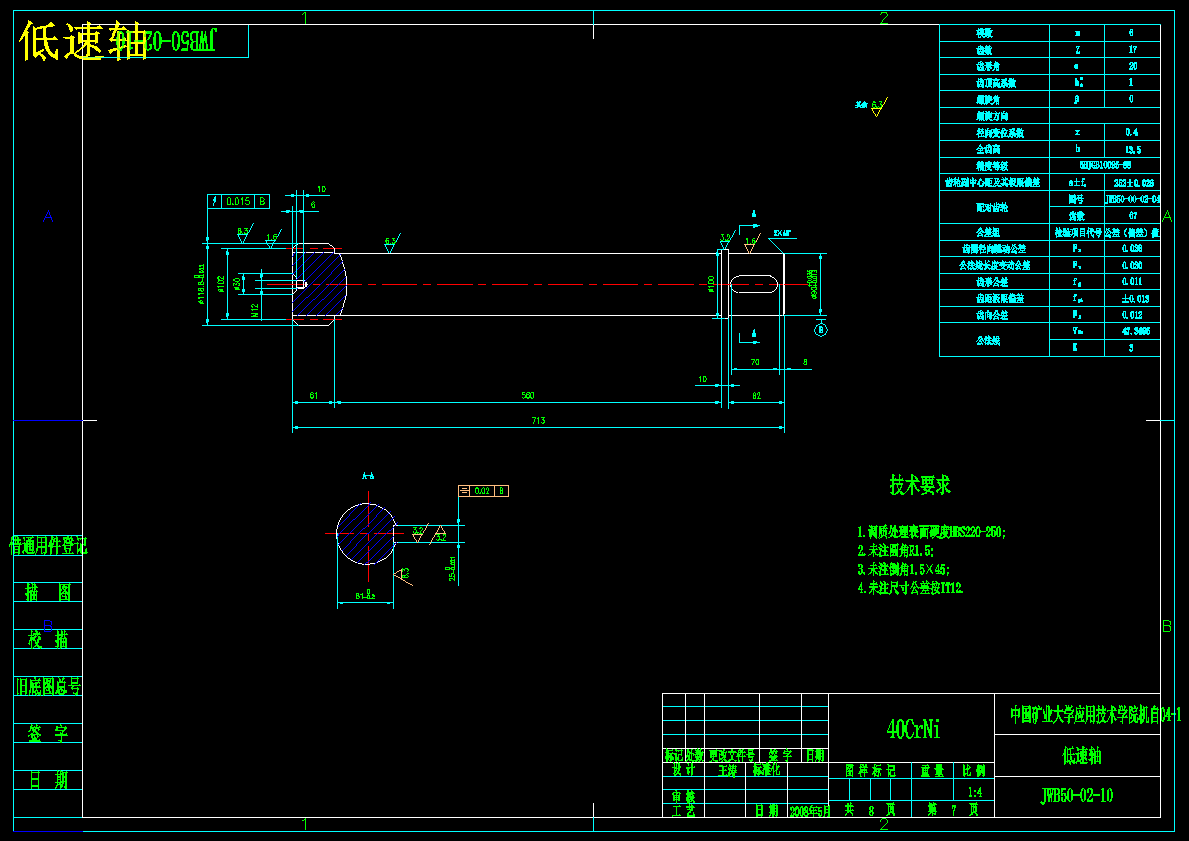Click the 更改文件号 label
The width and height of the screenshot is (1189, 841).
(x=732, y=755)
